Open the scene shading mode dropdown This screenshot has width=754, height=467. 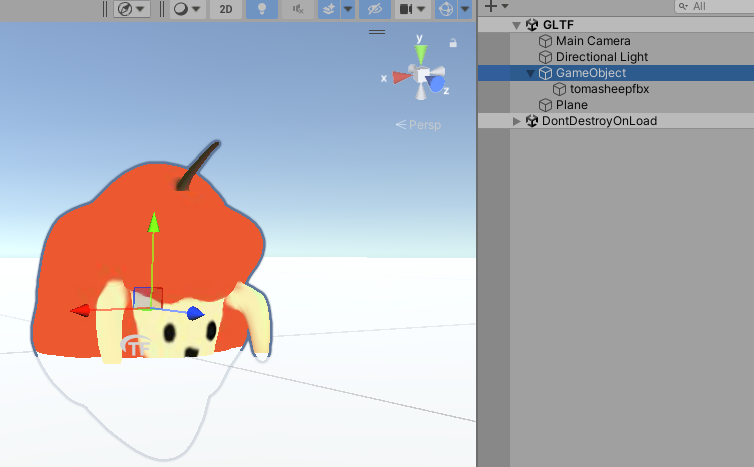point(187,9)
